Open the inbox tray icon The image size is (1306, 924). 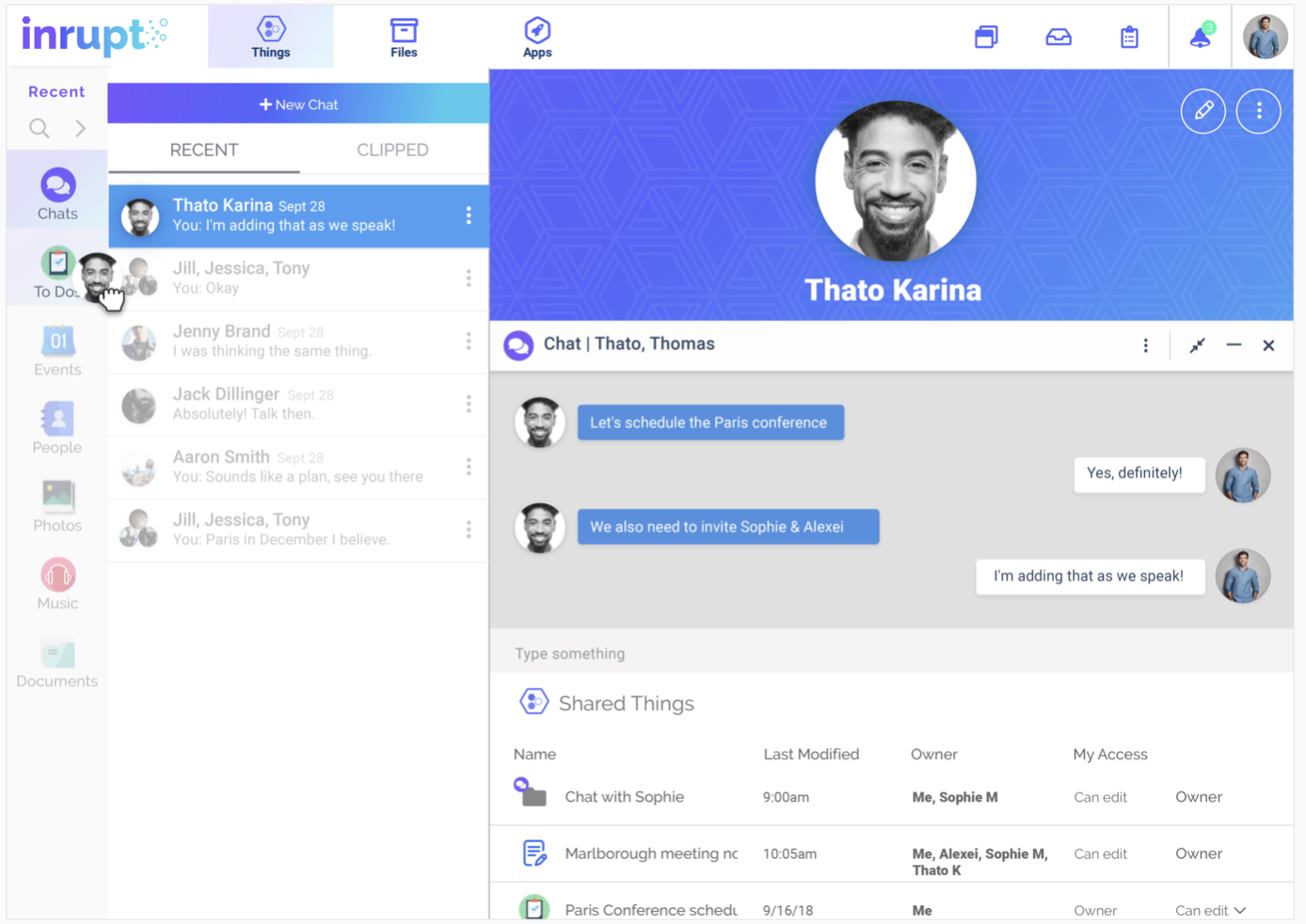(x=1059, y=37)
